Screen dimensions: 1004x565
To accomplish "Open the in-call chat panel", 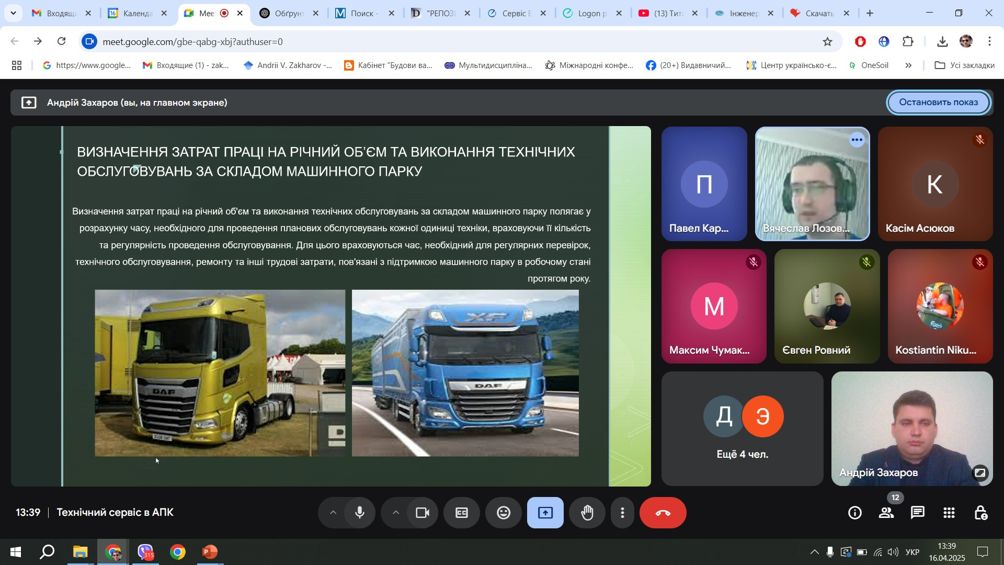I will pyautogui.click(x=917, y=513).
